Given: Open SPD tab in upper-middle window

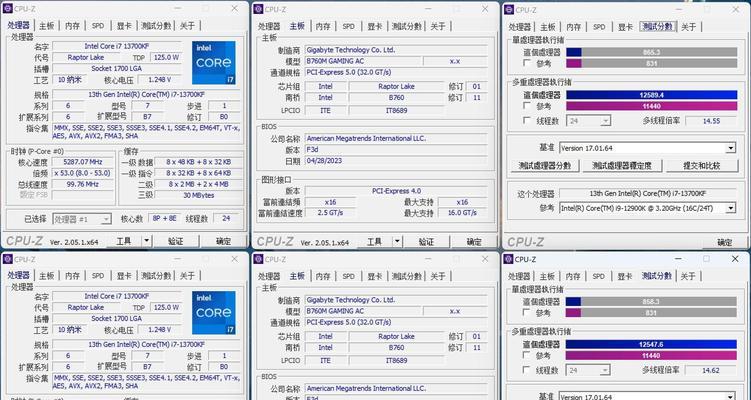Looking at the screenshot, I should coord(349,26).
